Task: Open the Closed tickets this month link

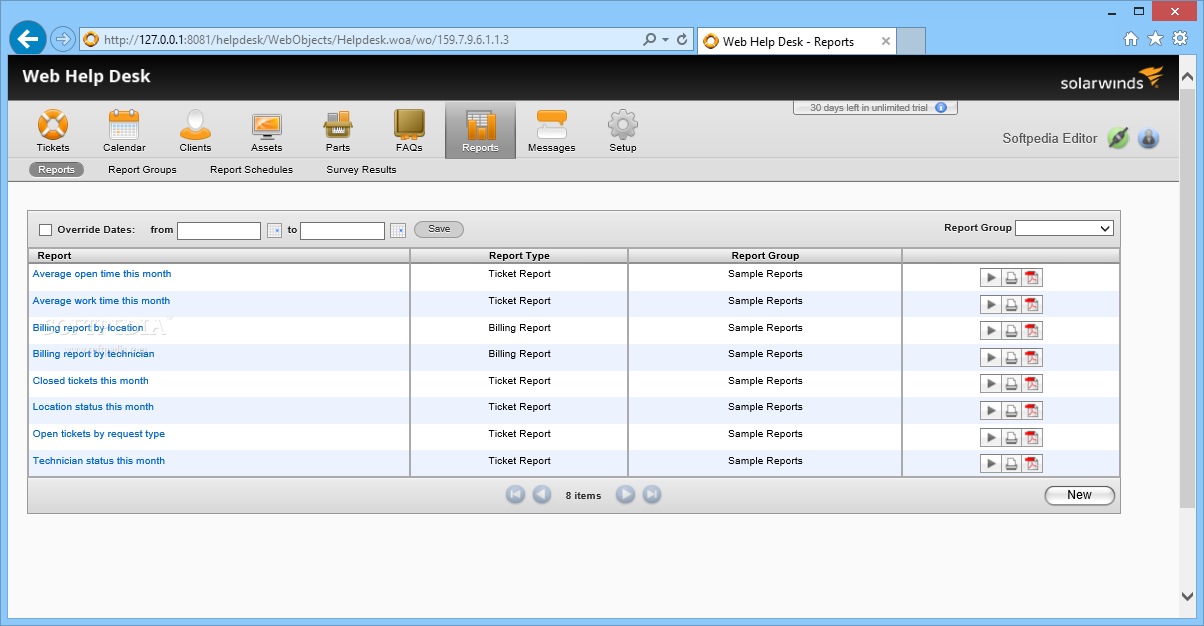Action: tap(91, 381)
